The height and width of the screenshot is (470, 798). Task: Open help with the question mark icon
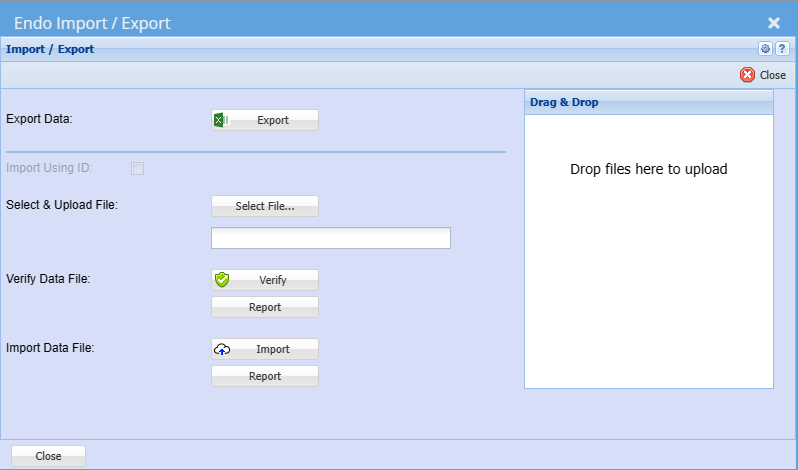point(782,49)
